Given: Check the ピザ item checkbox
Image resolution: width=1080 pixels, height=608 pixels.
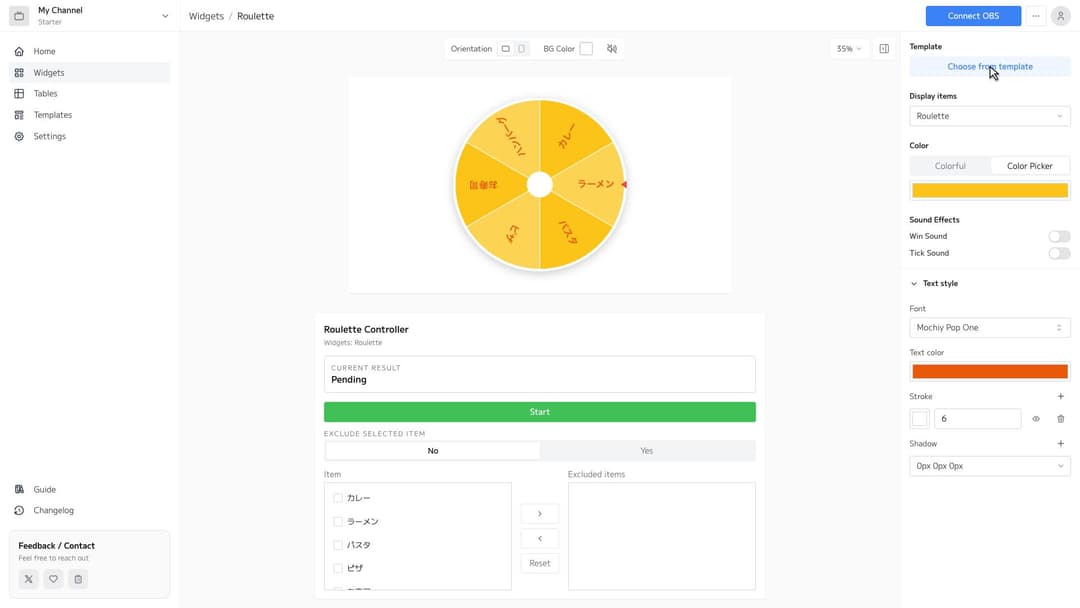Looking at the screenshot, I should pos(338,569).
